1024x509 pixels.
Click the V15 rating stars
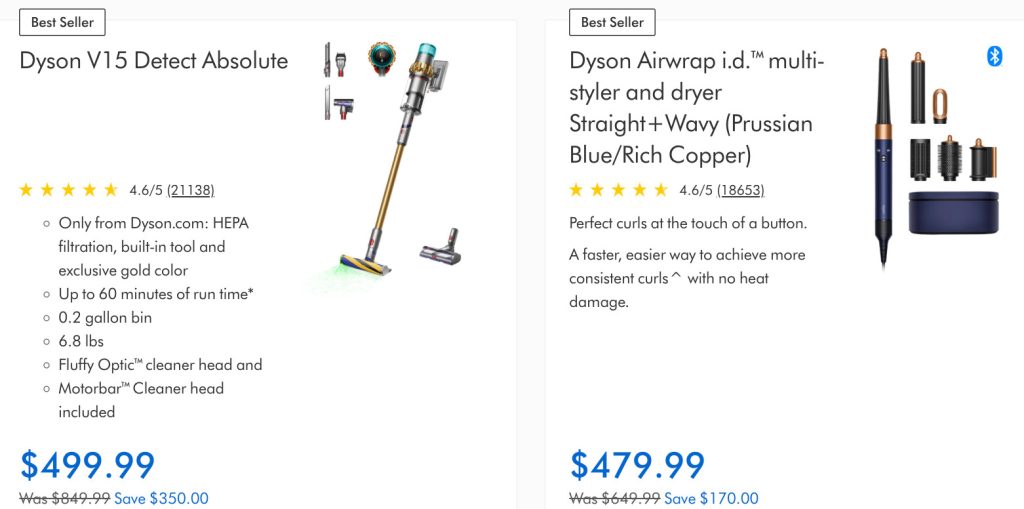pos(69,190)
